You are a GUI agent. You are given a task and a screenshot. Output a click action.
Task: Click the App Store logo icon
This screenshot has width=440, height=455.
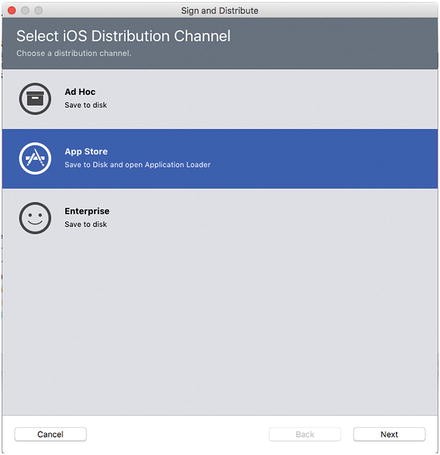[x=35, y=158]
